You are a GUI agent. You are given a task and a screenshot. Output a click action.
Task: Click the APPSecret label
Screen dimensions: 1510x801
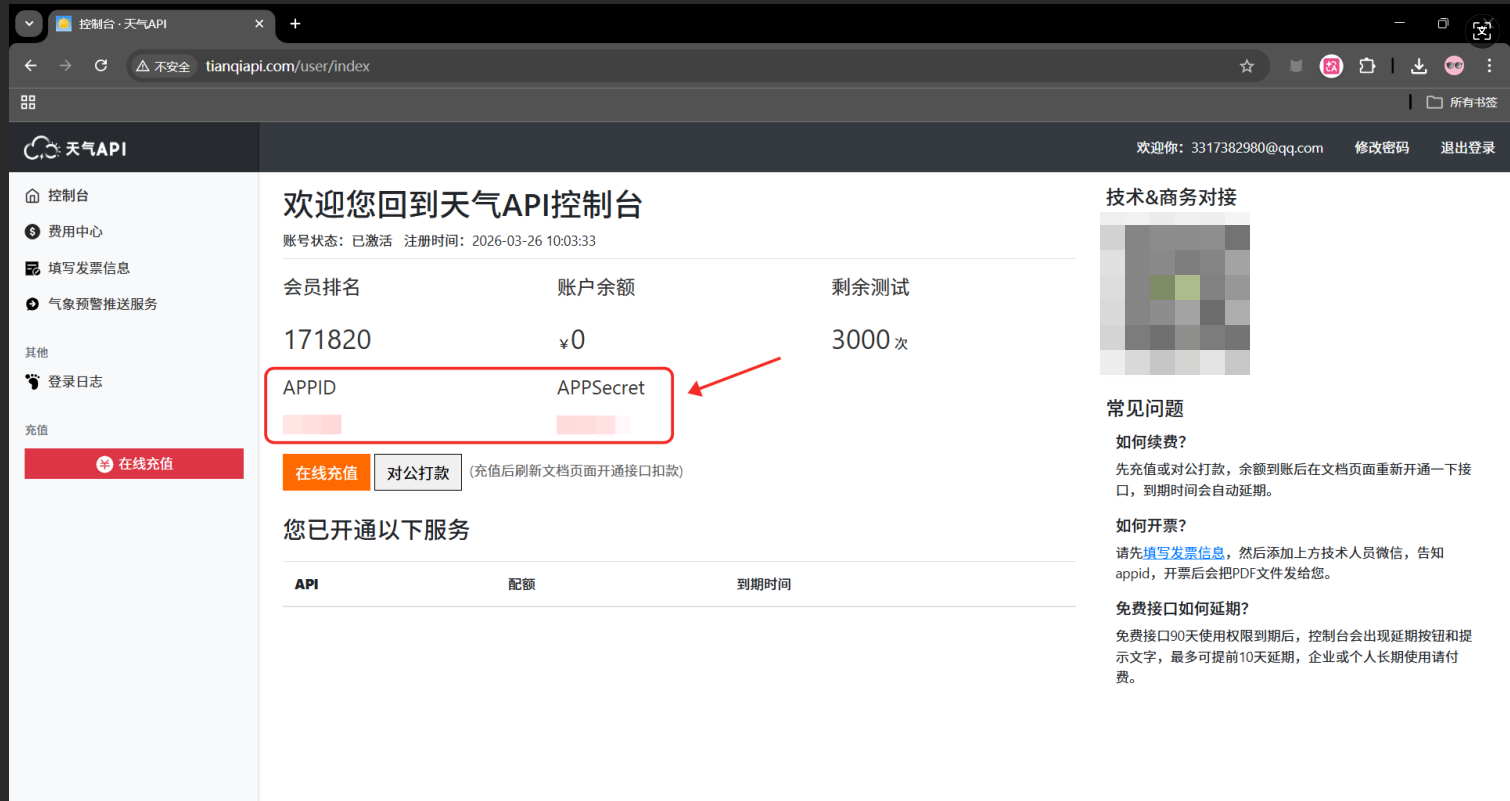point(601,388)
